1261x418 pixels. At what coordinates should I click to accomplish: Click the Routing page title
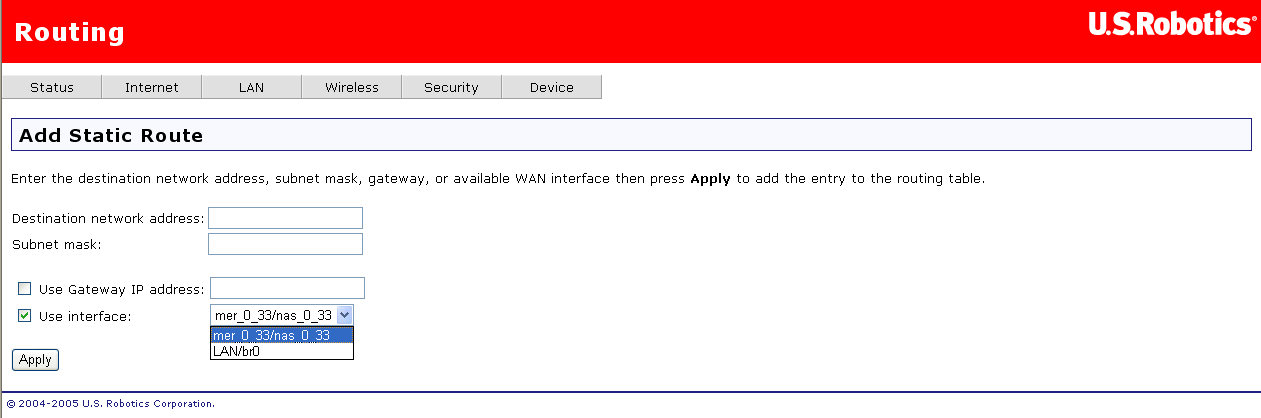tap(70, 32)
